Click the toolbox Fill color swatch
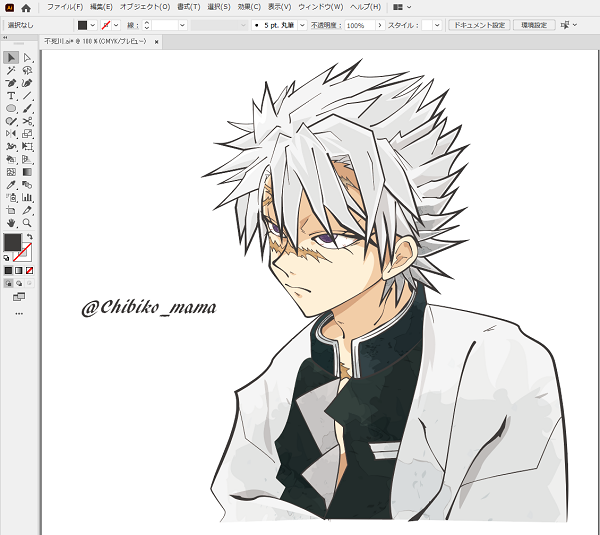Image resolution: width=600 pixels, height=535 pixels. (12, 242)
